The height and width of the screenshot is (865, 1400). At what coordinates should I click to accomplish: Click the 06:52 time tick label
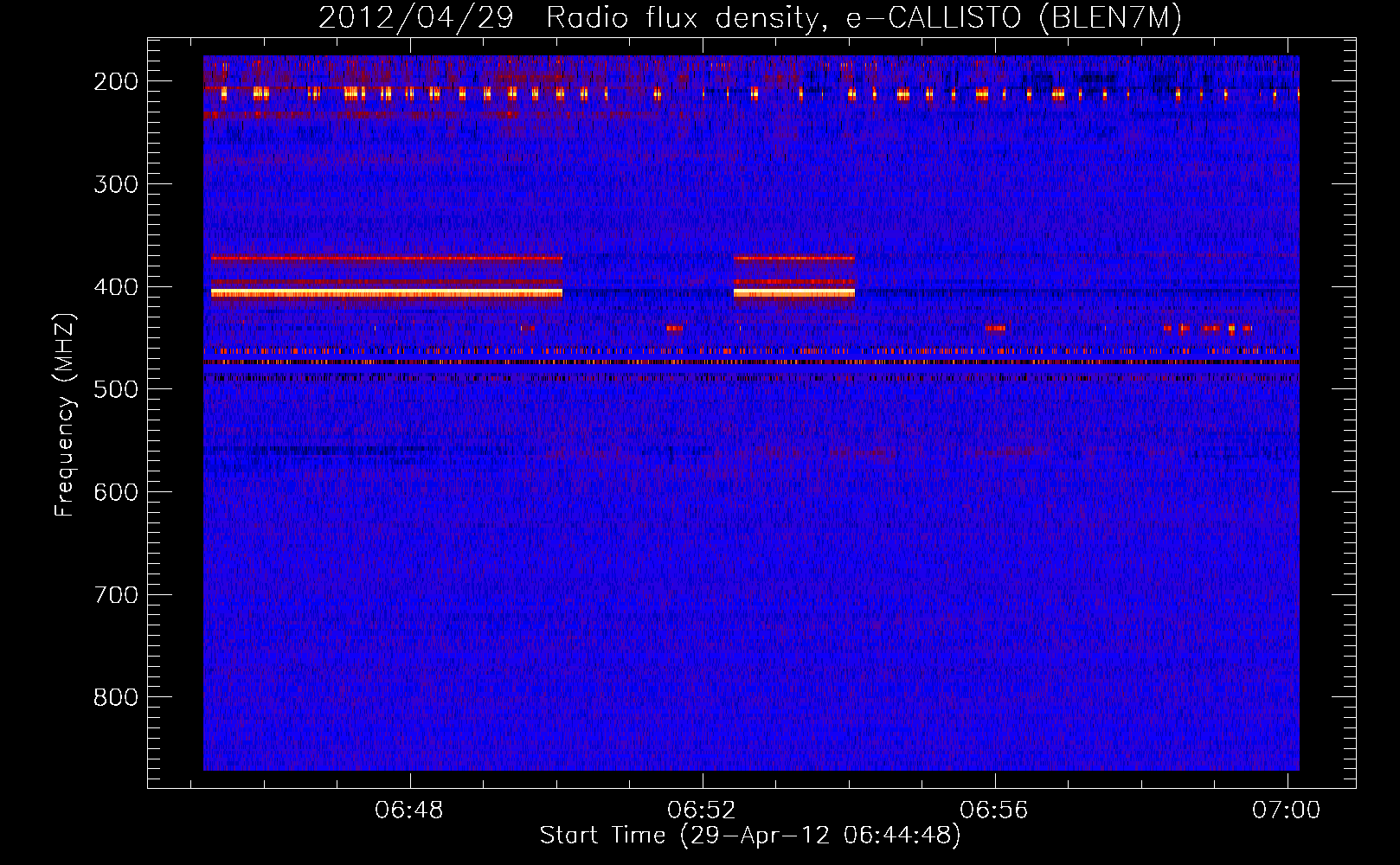pos(702,811)
